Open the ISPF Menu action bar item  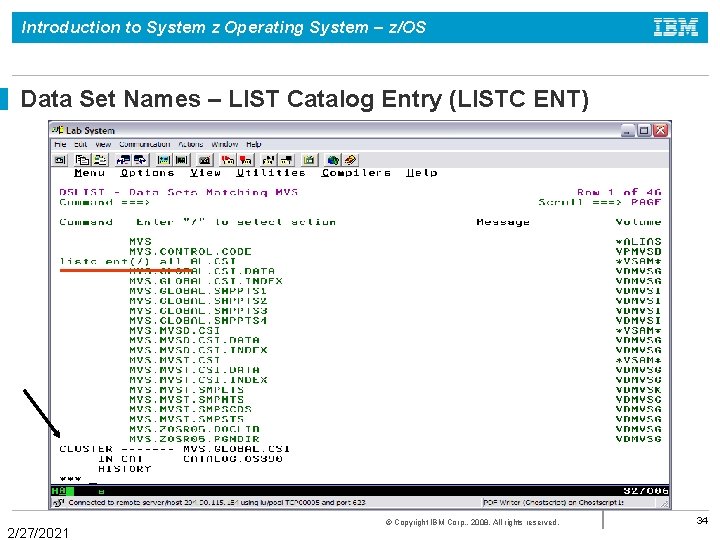tap(90, 173)
